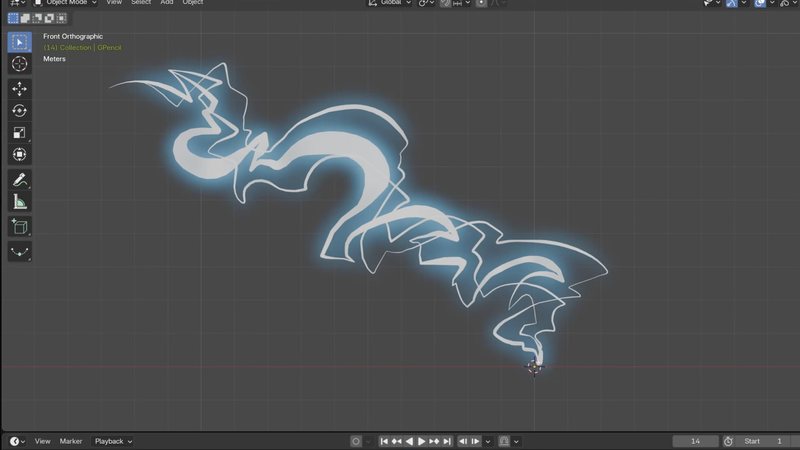The width and height of the screenshot is (800, 450).
Task: Expand the gizmo options dropdown arrow
Action: click(x=744, y=3)
